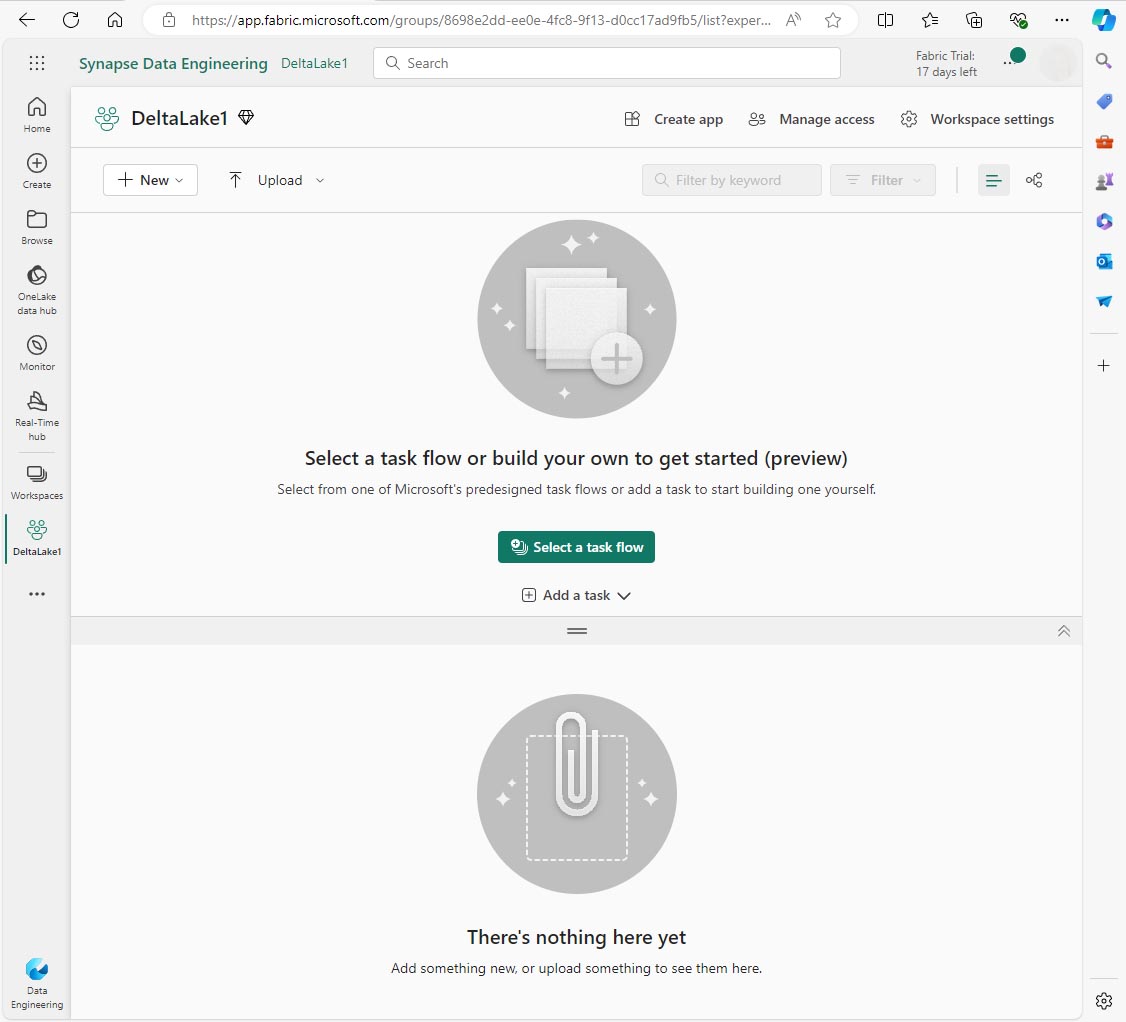This screenshot has height=1022, width=1126.
Task: Open Monitor hub in sidebar
Action: click(x=37, y=353)
